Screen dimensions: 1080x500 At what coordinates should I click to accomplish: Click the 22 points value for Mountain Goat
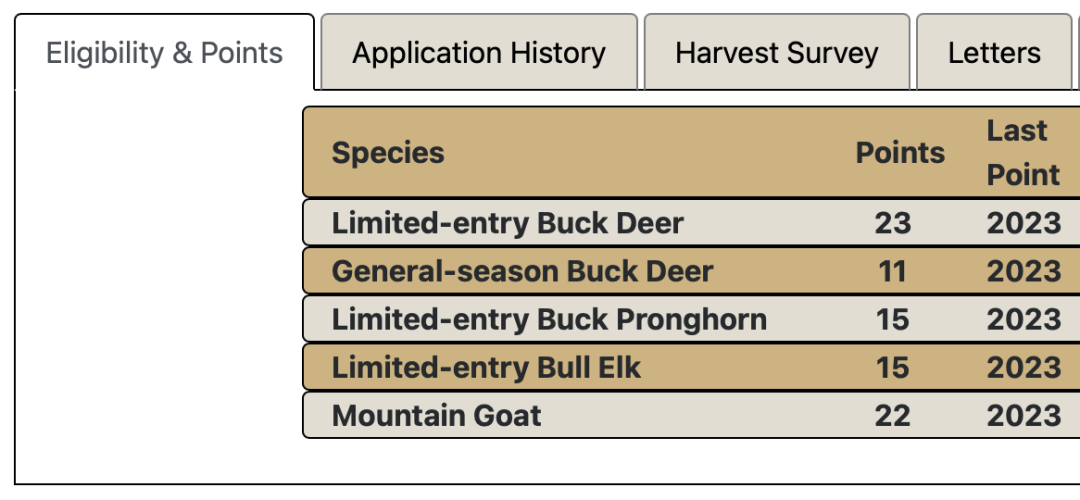click(893, 416)
